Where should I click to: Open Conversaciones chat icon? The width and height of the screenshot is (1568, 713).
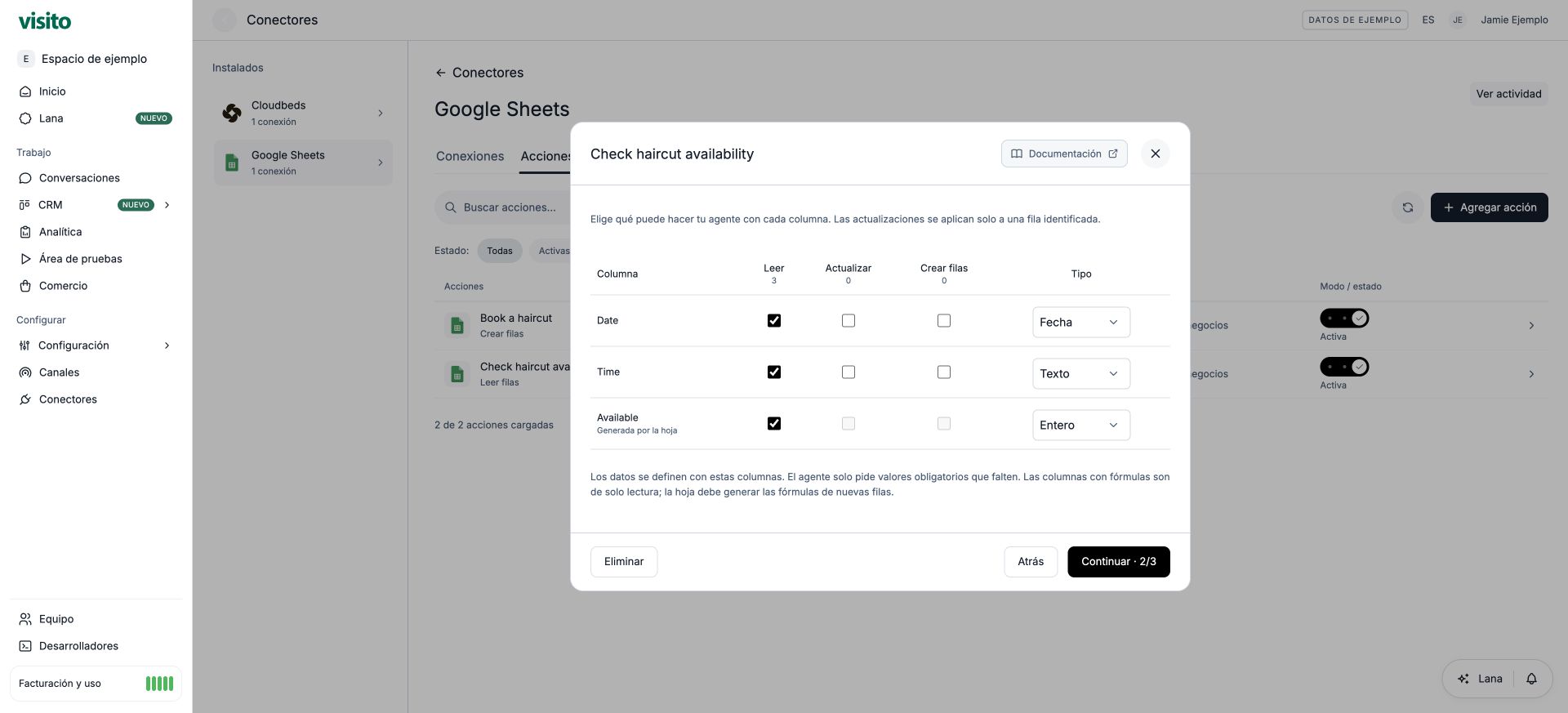pyautogui.click(x=25, y=178)
